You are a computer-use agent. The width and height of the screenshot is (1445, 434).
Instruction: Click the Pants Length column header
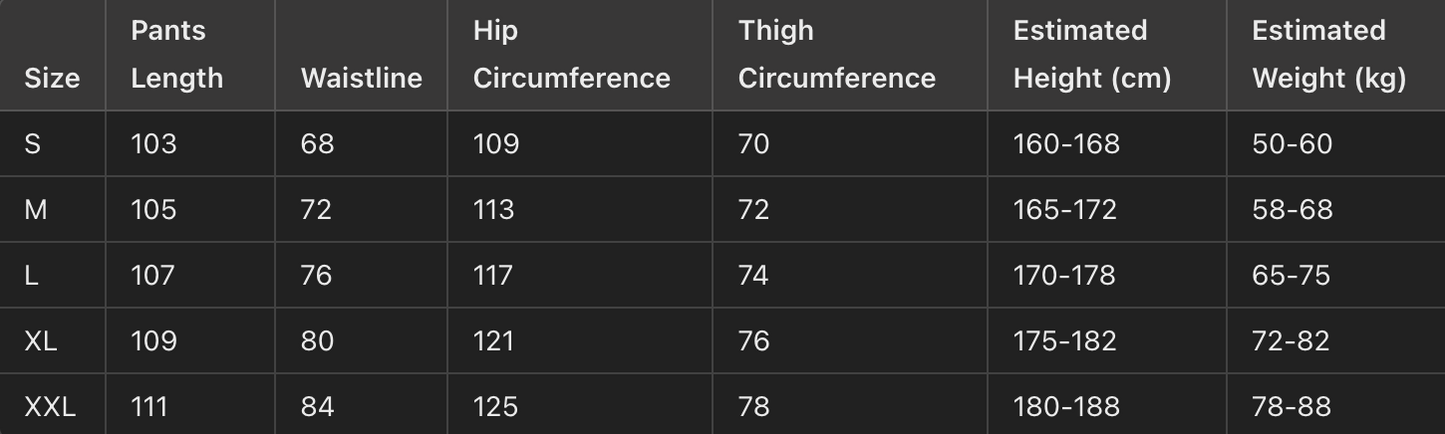[177, 54]
